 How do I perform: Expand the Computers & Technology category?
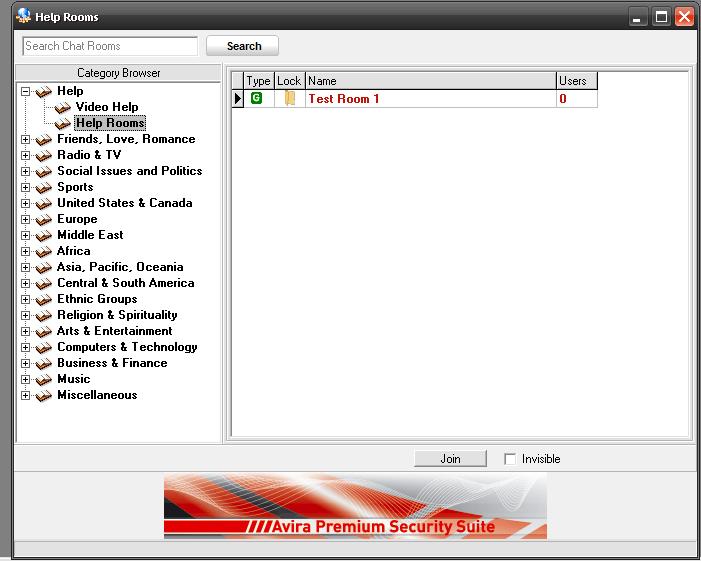click(x=25, y=347)
